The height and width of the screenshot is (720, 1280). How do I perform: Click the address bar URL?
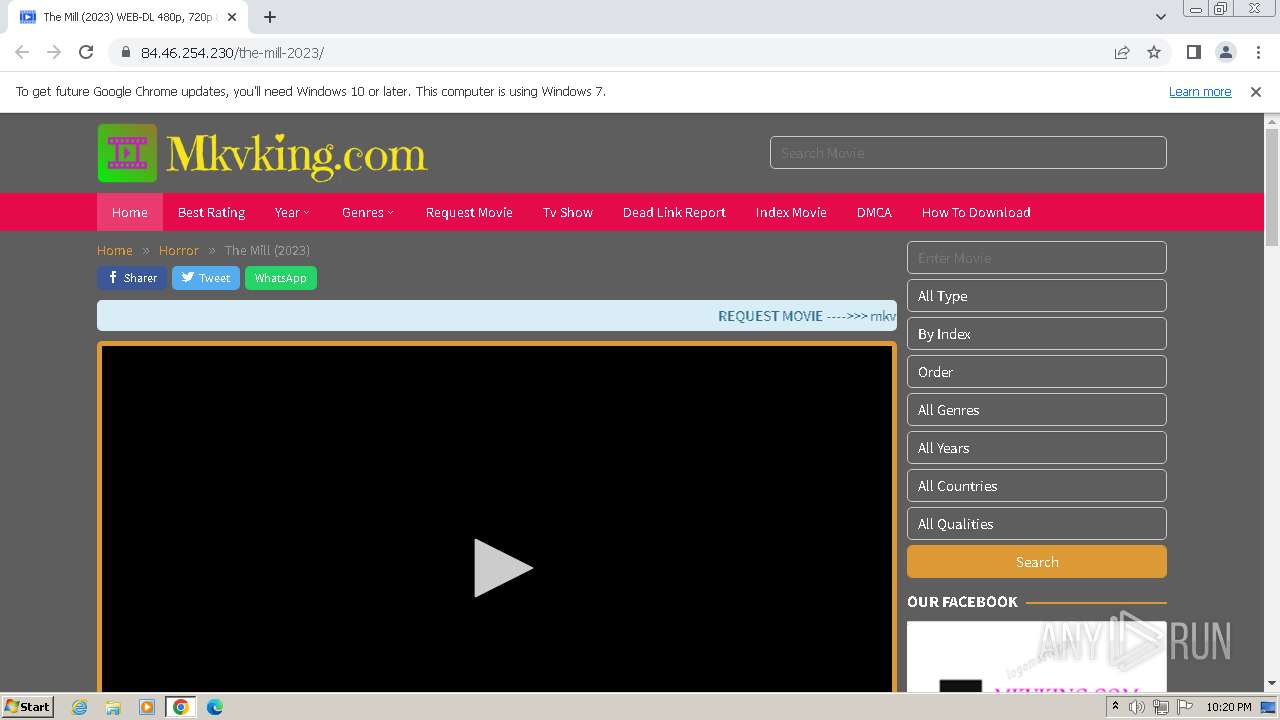pyautogui.click(x=232, y=53)
